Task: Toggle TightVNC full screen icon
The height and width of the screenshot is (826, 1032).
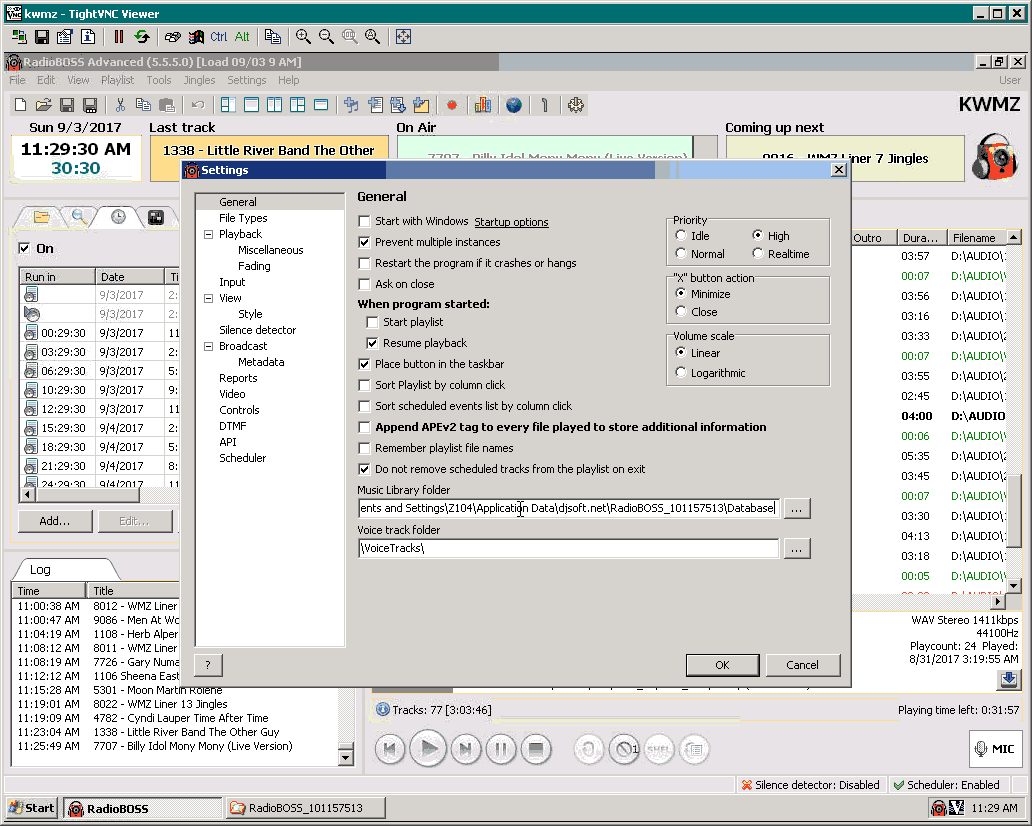Action: [x=403, y=37]
